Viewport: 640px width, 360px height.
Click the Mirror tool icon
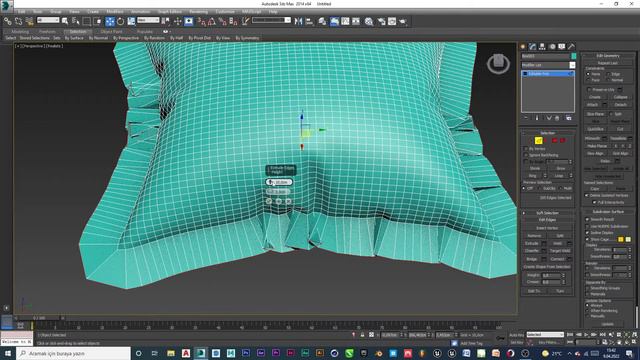pos(298,21)
